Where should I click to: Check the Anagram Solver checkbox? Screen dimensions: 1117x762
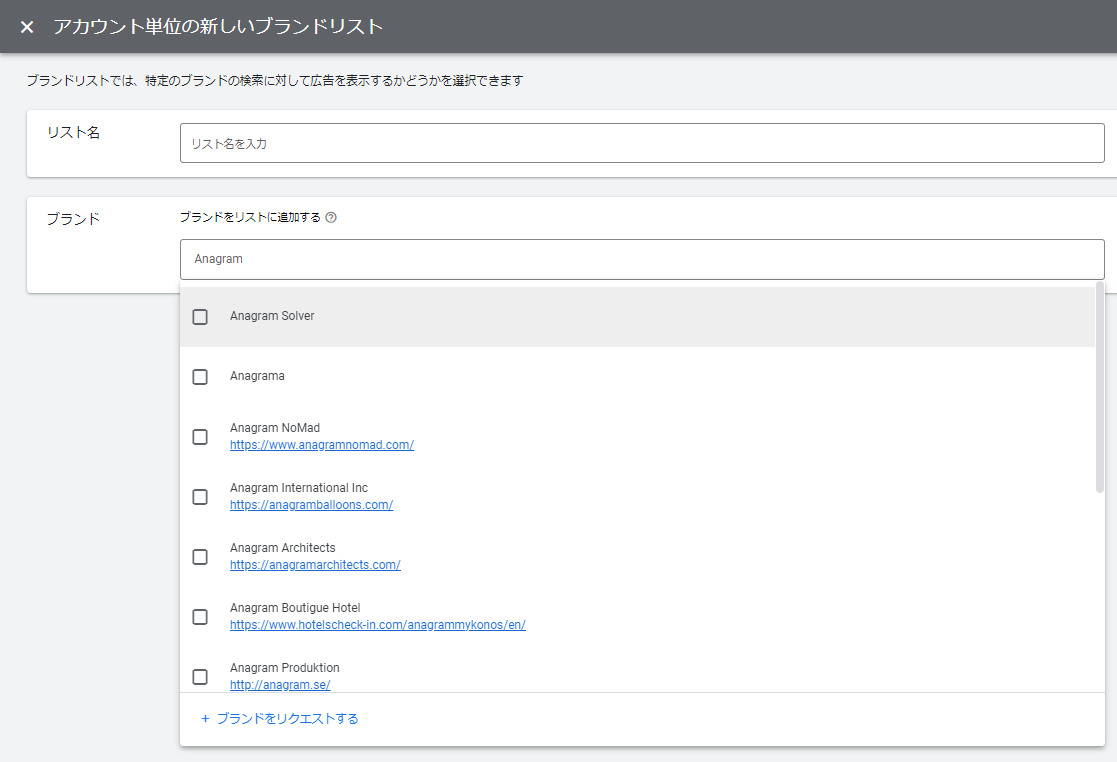click(x=200, y=317)
